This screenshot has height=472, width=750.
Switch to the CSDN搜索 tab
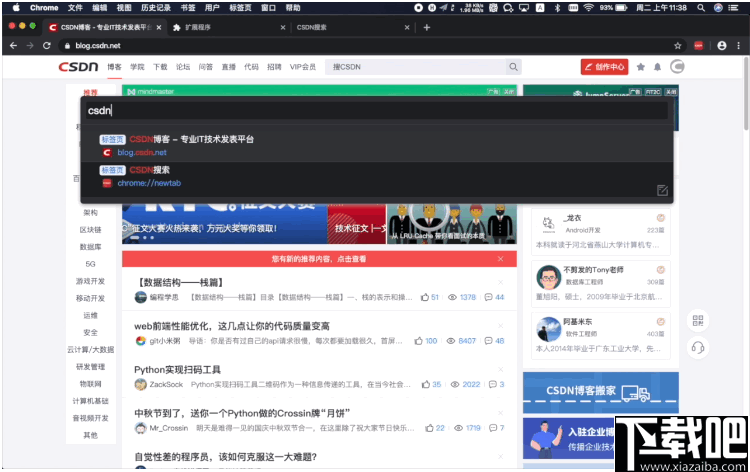point(353,27)
